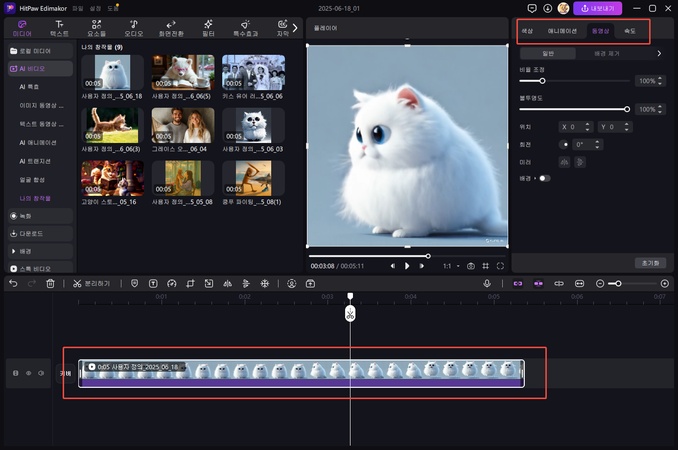Click the undo arrow in timeline toolbar
678x450 pixels.
point(13,284)
